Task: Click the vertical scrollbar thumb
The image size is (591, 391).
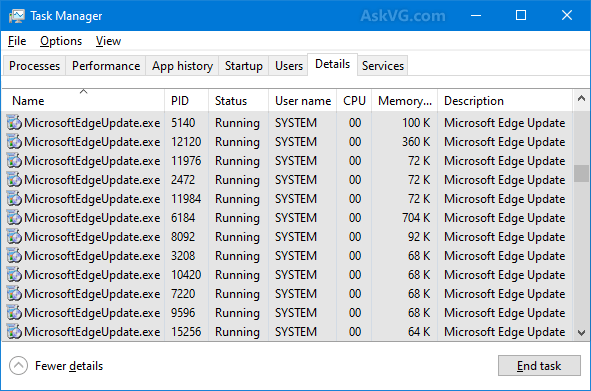Action: [581, 173]
